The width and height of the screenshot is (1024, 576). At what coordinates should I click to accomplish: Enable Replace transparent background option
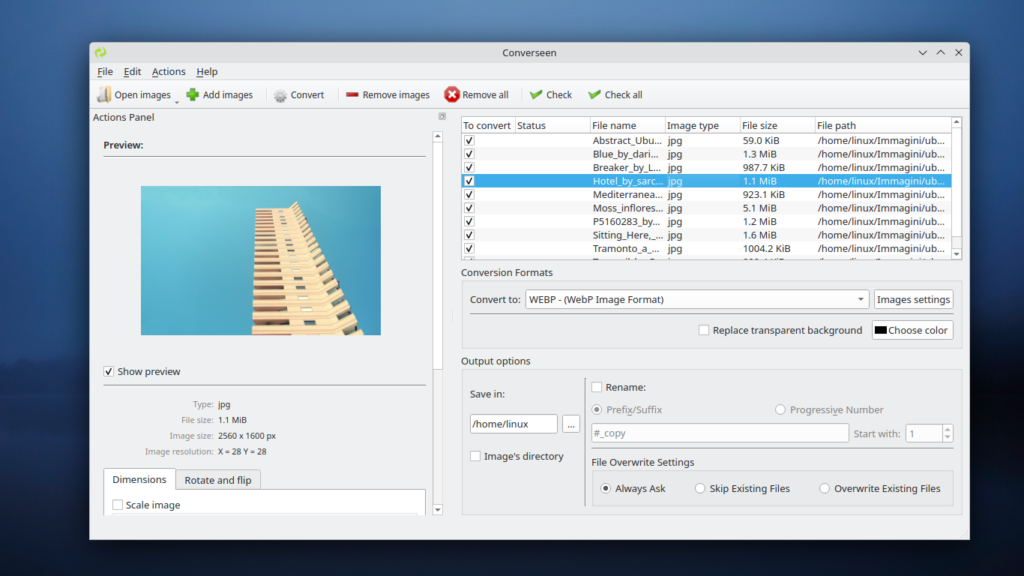click(704, 330)
